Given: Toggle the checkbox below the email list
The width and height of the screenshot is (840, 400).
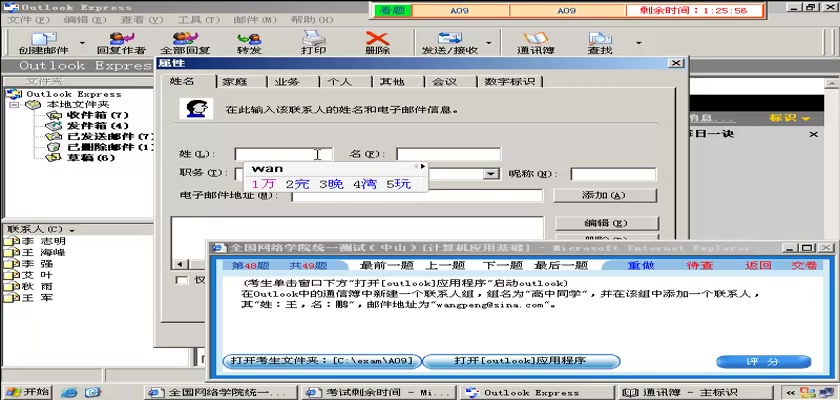Looking at the screenshot, I should pos(183,280).
